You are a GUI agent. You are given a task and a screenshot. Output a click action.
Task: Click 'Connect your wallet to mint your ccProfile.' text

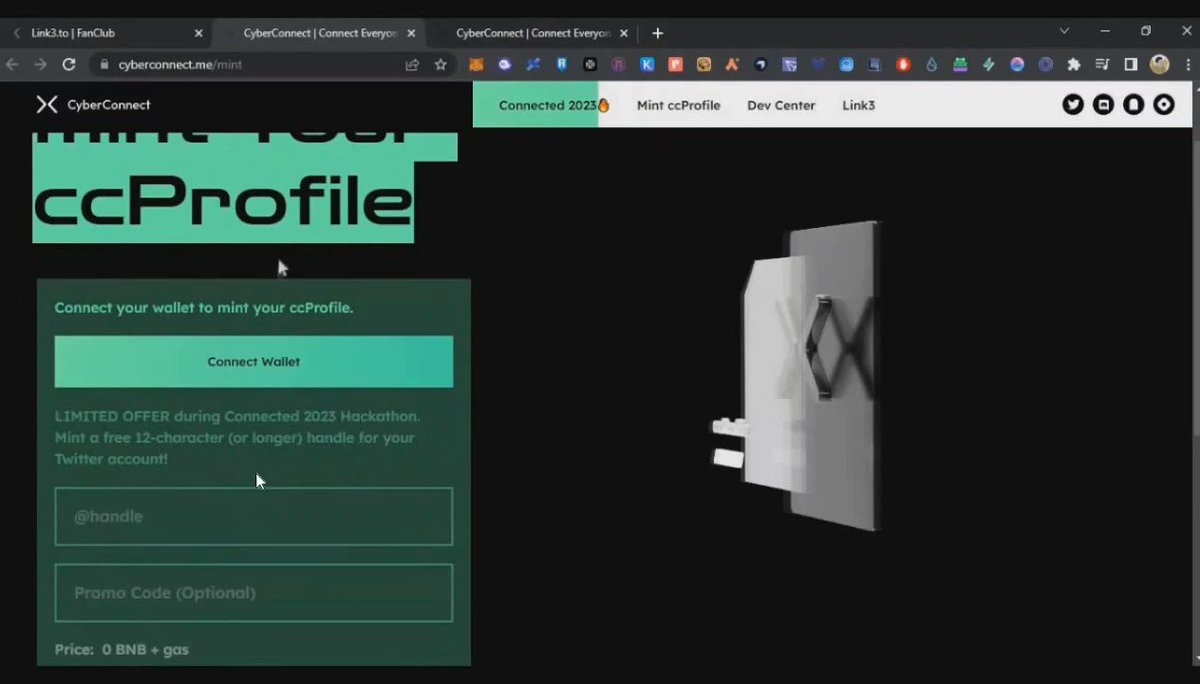point(204,308)
